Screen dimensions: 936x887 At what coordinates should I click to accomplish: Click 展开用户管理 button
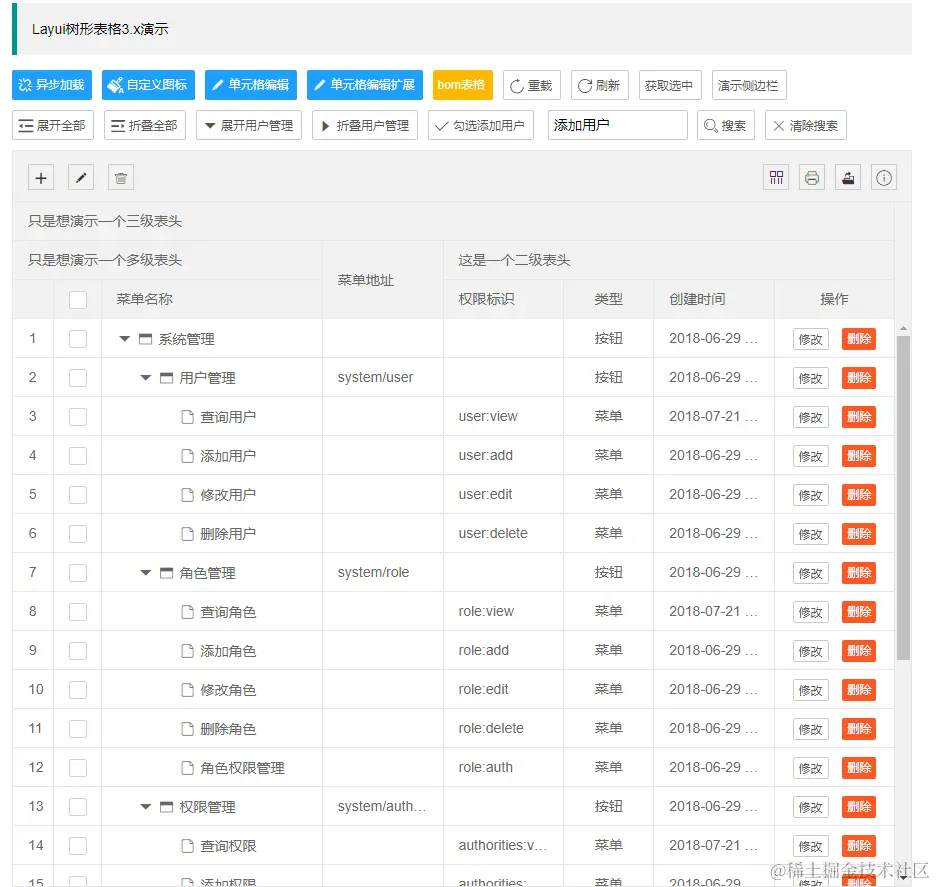point(249,125)
